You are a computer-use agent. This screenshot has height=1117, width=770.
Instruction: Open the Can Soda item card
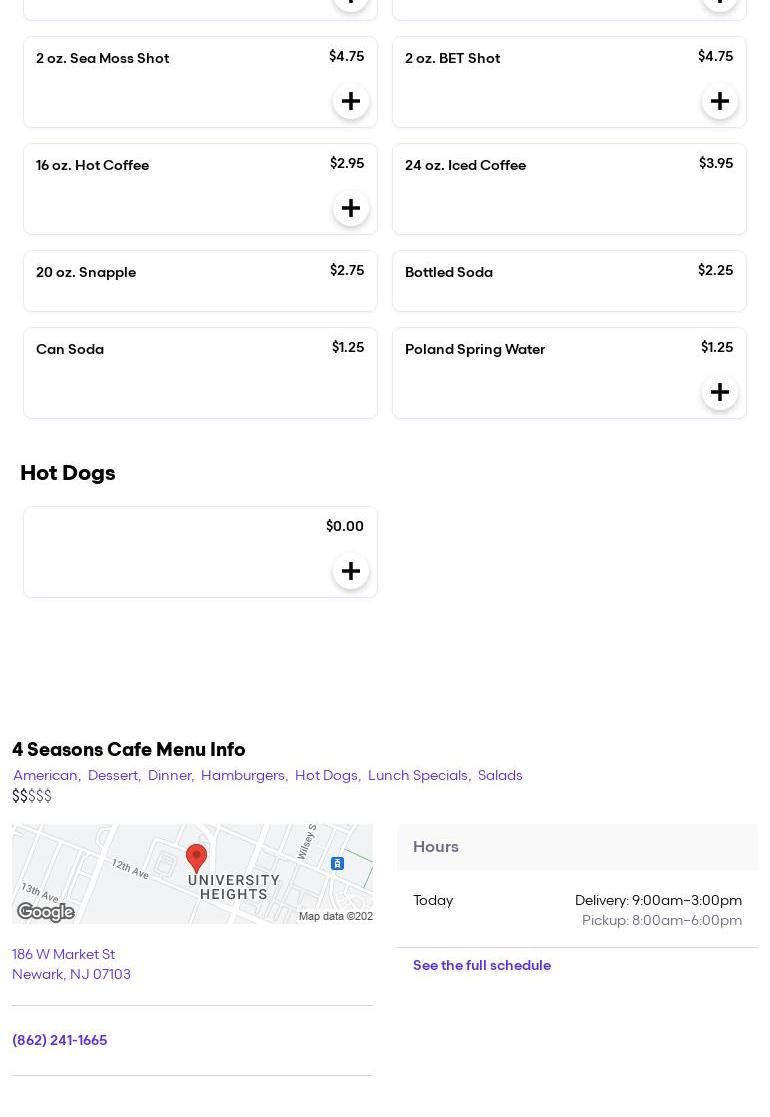200,372
